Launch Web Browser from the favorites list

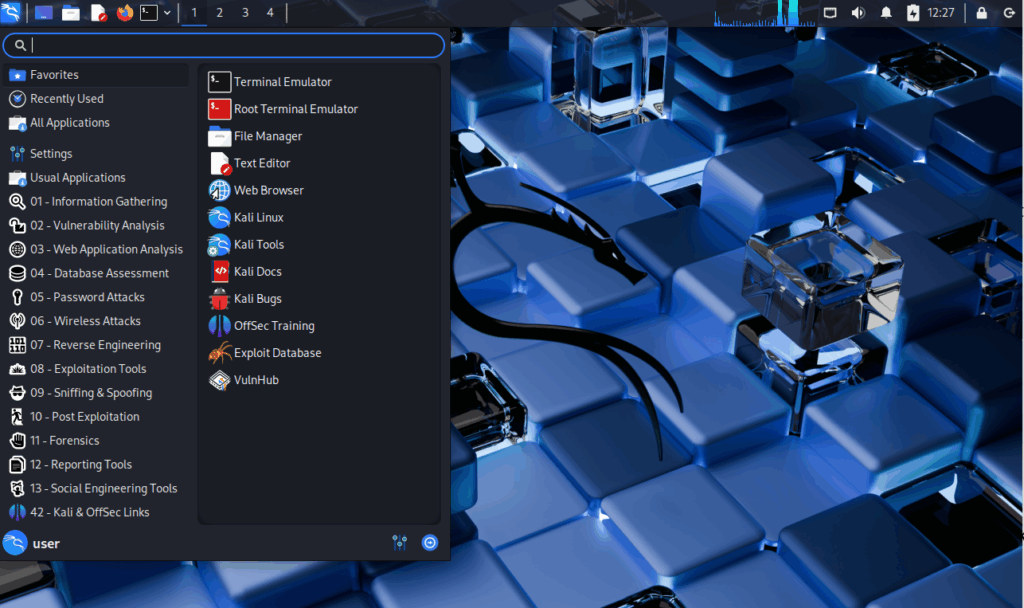point(319,191)
